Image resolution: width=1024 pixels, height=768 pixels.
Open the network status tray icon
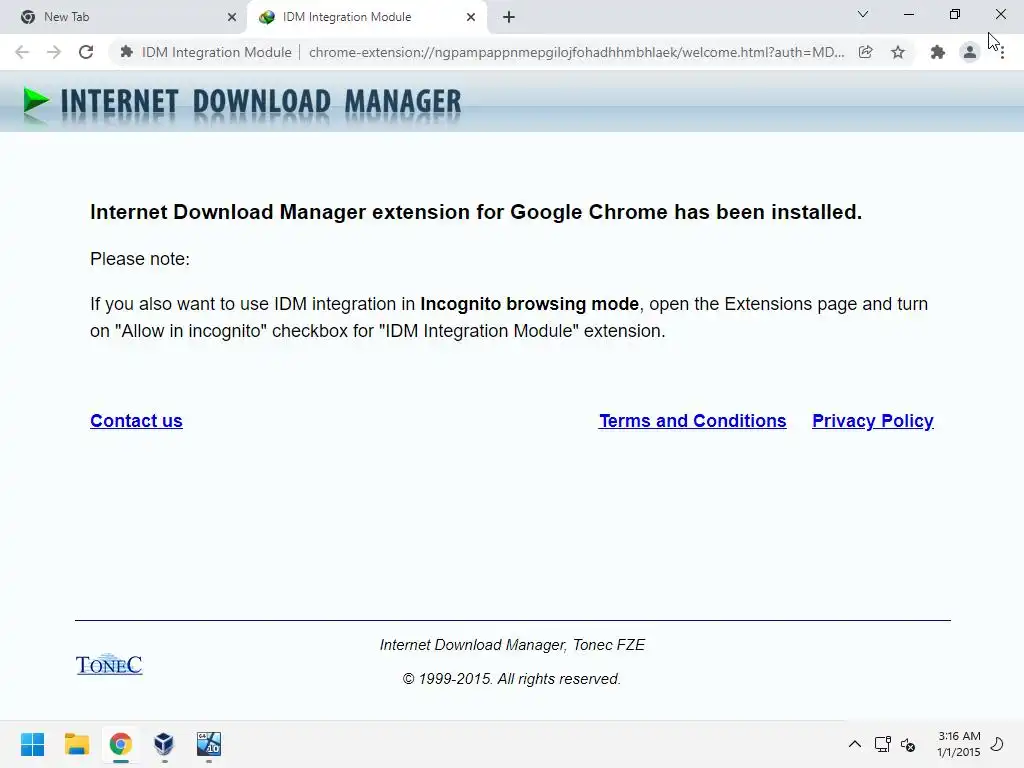click(x=882, y=744)
